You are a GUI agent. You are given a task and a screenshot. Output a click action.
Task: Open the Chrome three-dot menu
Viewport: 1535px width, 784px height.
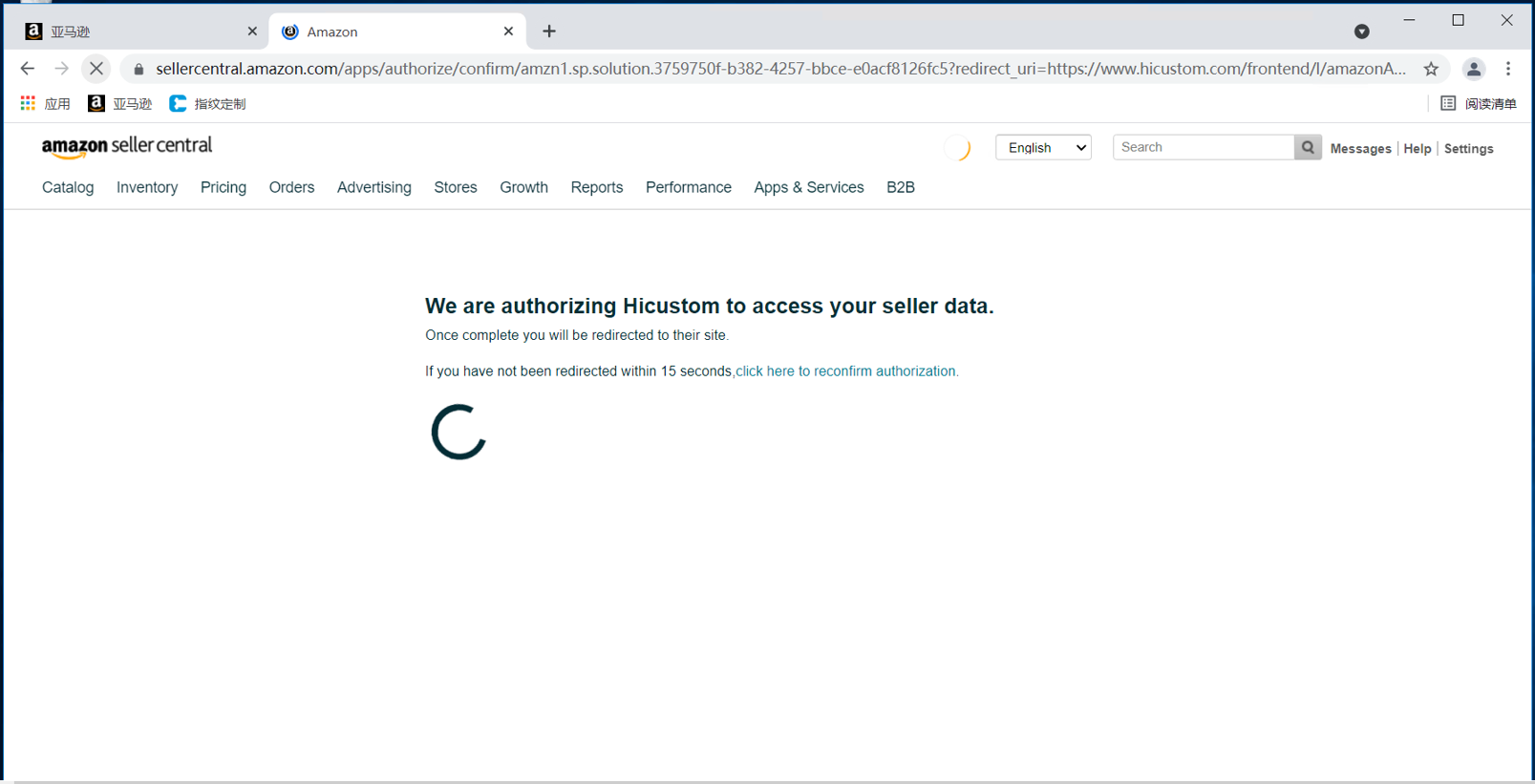tap(1508, 69)
